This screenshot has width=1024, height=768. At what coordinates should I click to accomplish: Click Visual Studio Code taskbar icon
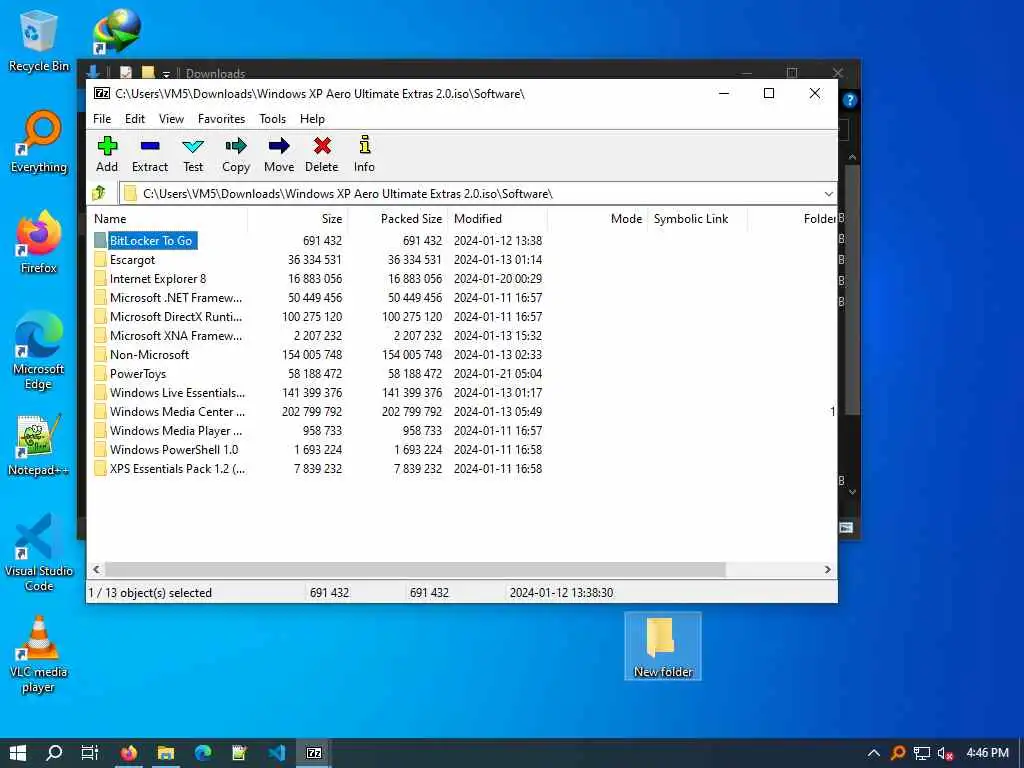(277, 753)
